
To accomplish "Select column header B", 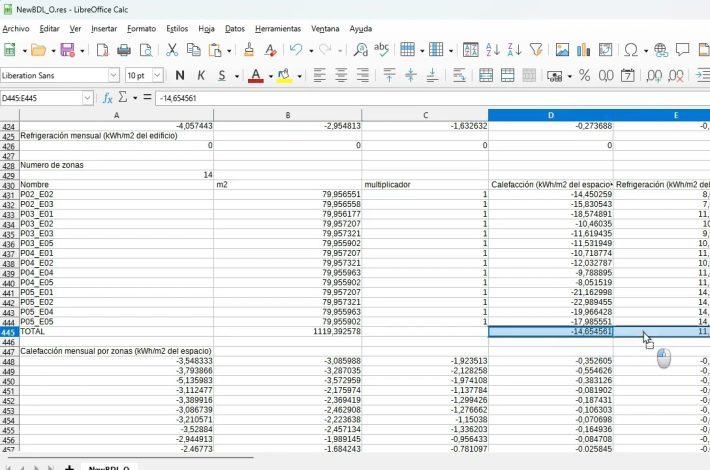I will (x=288, y=116).
